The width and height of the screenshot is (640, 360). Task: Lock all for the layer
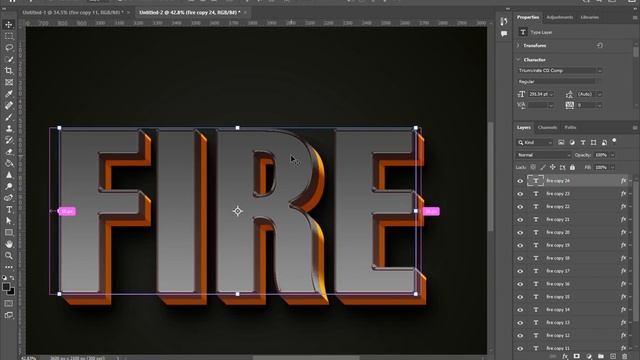[572, 167]
